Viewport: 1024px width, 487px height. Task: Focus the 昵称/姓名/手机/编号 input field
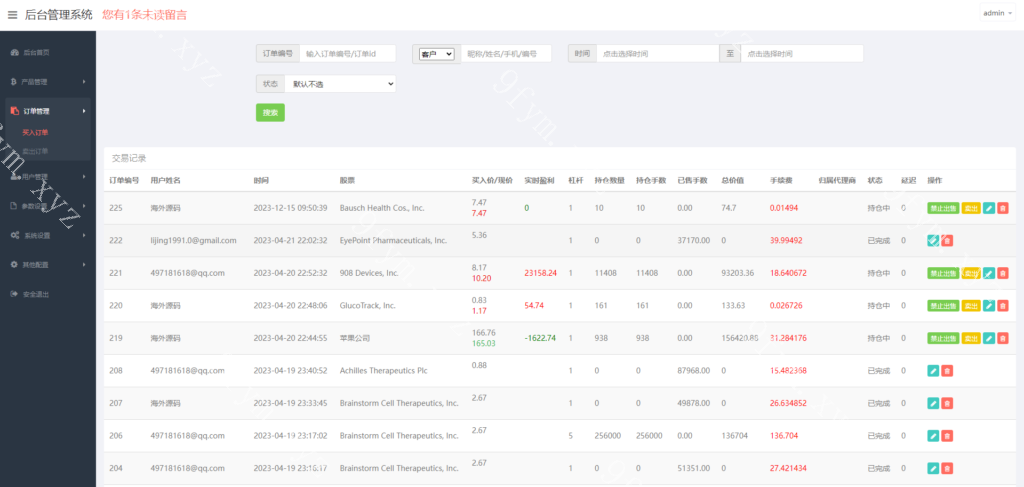506,54
